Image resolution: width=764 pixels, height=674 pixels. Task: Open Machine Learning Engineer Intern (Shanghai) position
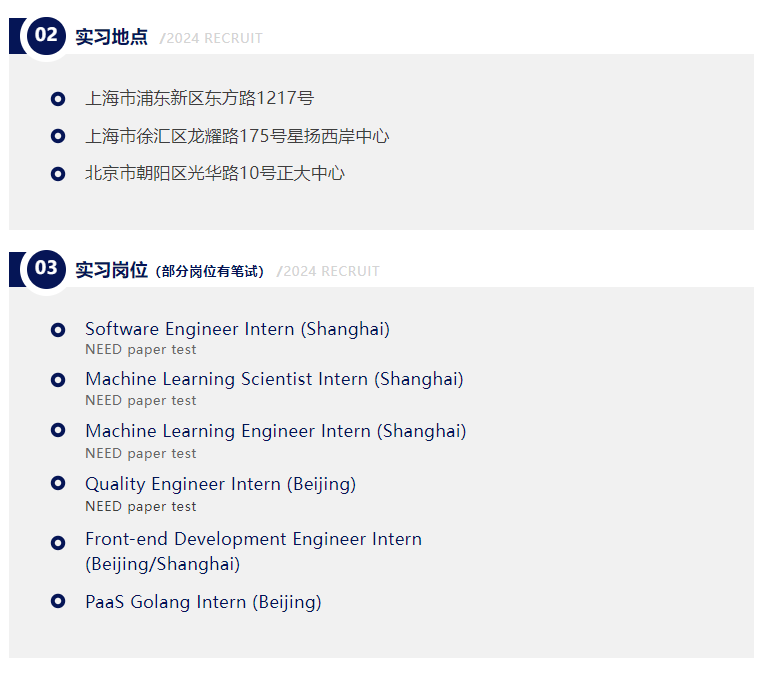[275, 431]
